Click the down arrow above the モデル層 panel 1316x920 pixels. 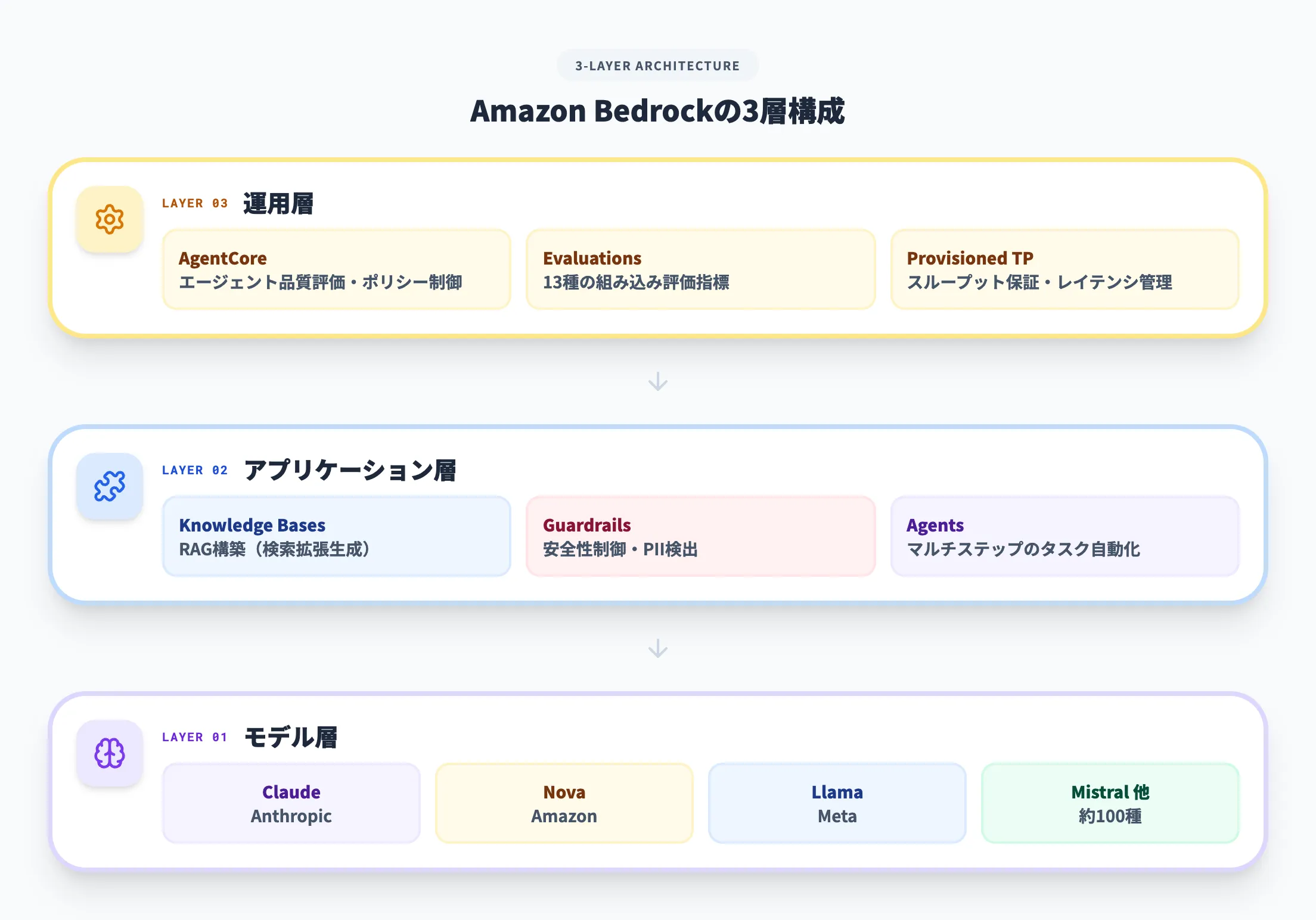pyautogui.click(x=658, y=648)
